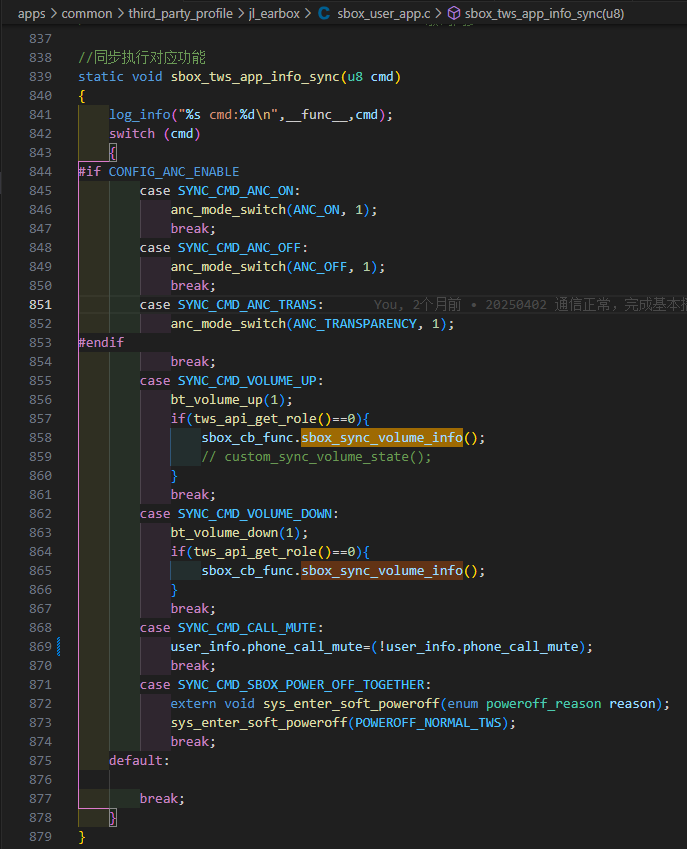Expand the chevron after sbox_user_app.c breadcrumb

click(x=439, y=14)
